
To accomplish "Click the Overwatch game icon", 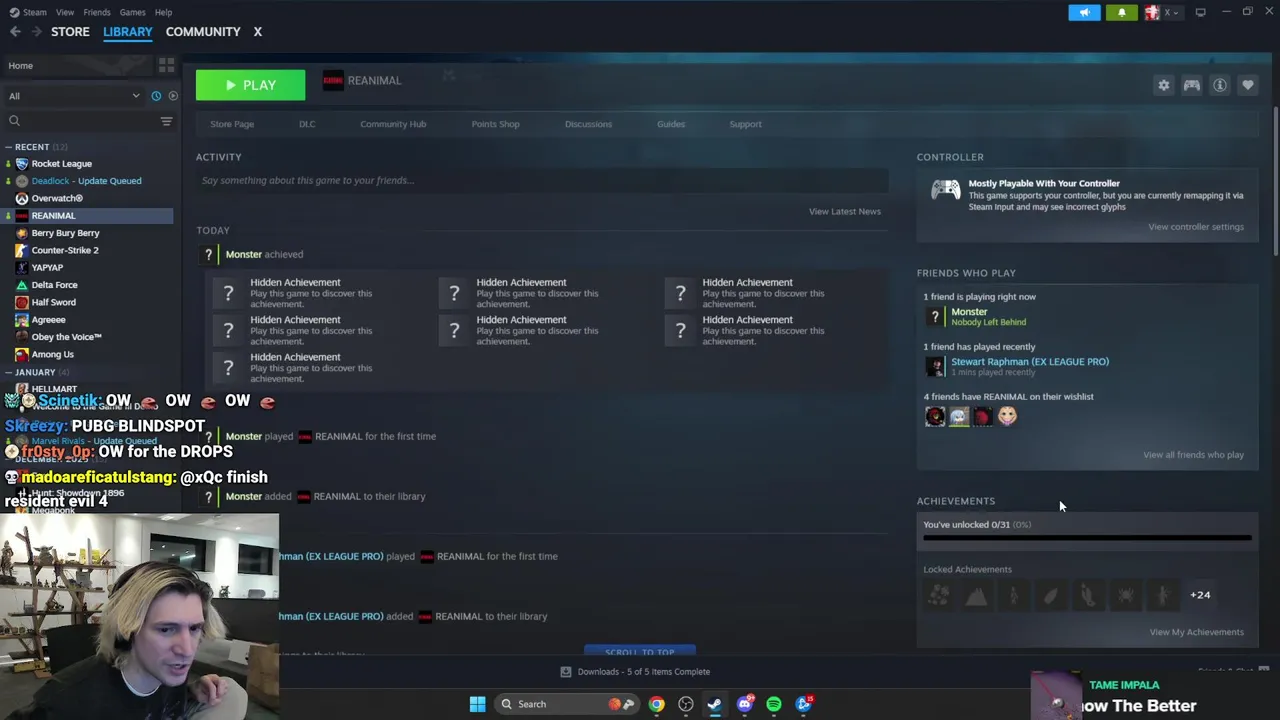I will (x=22, y=198).
